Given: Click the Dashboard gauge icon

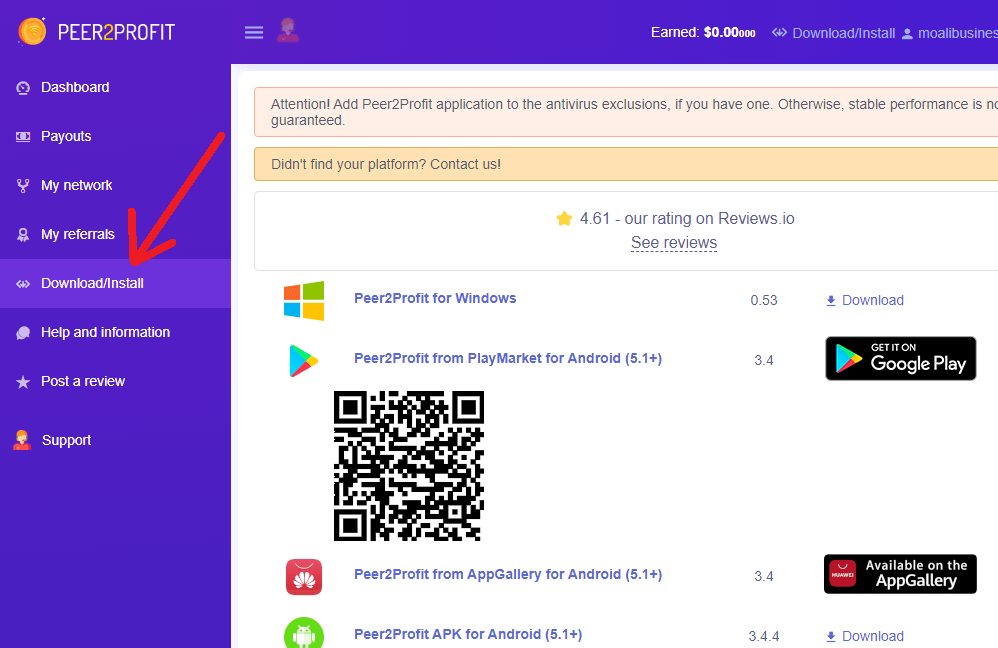Looking at the screenshot, I should tap(23, 88).
